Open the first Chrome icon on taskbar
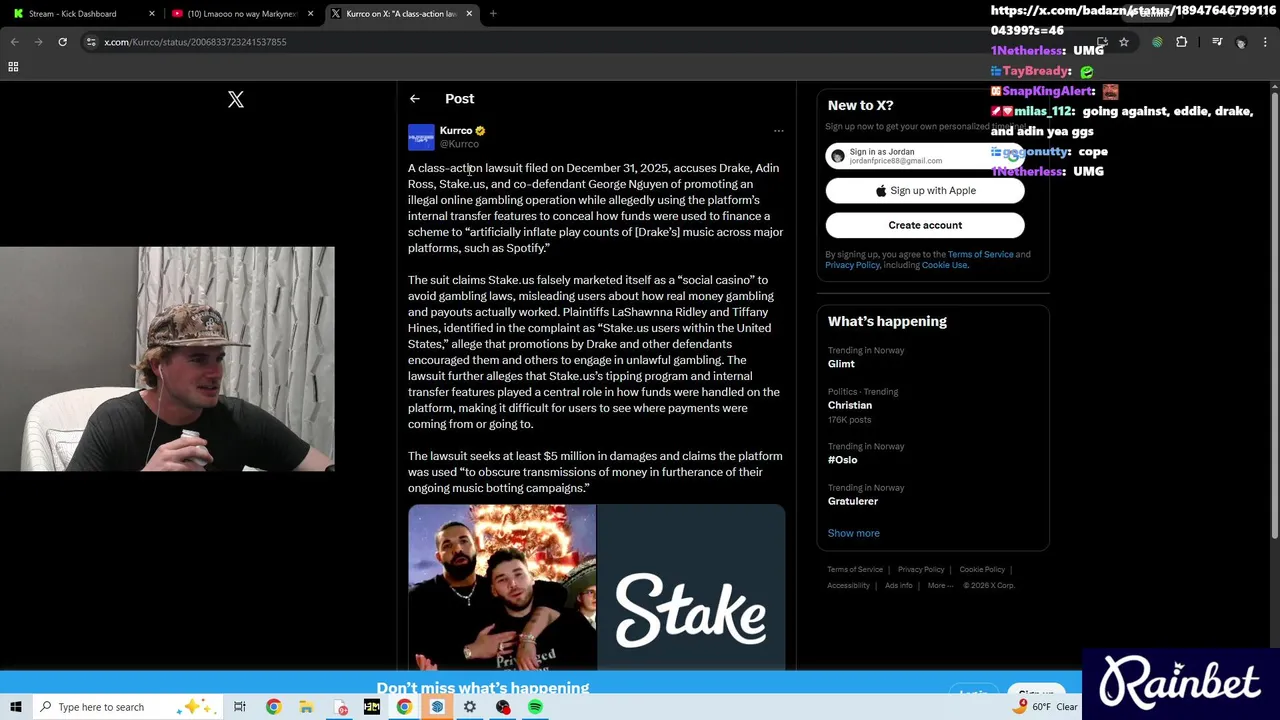Image resolution: width=1280 pixels, height=720 pixels. click(x=273, y=707)
